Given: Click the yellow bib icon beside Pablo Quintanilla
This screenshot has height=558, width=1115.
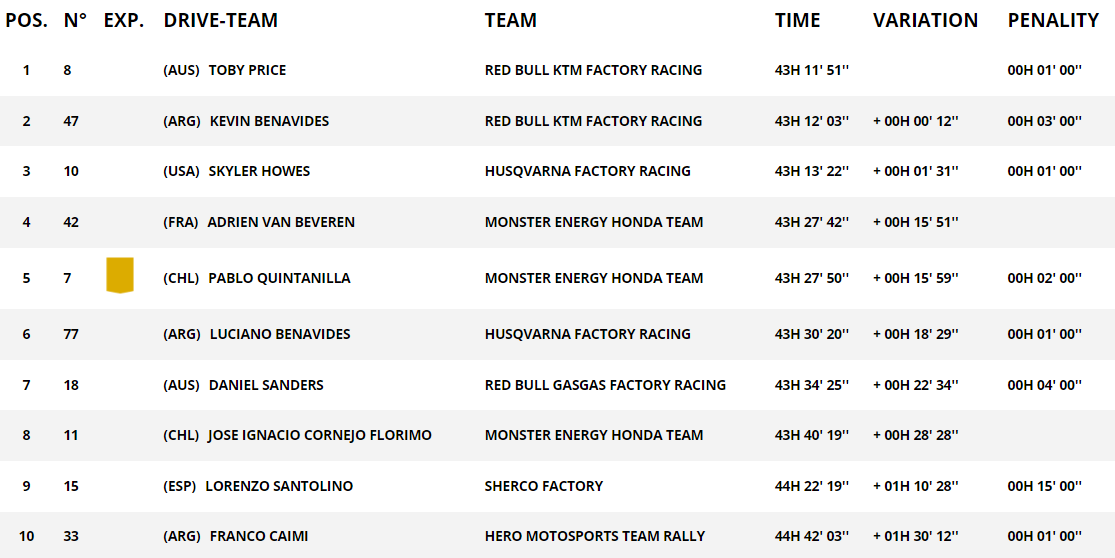Looking at the screenshot, I should (x=120, y=276).
